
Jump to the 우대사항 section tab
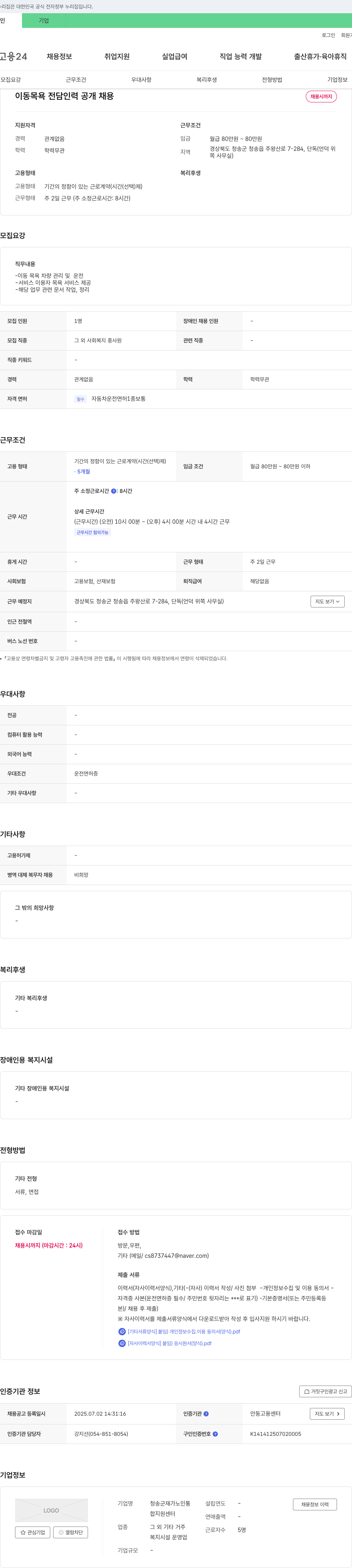coord(142,80)
